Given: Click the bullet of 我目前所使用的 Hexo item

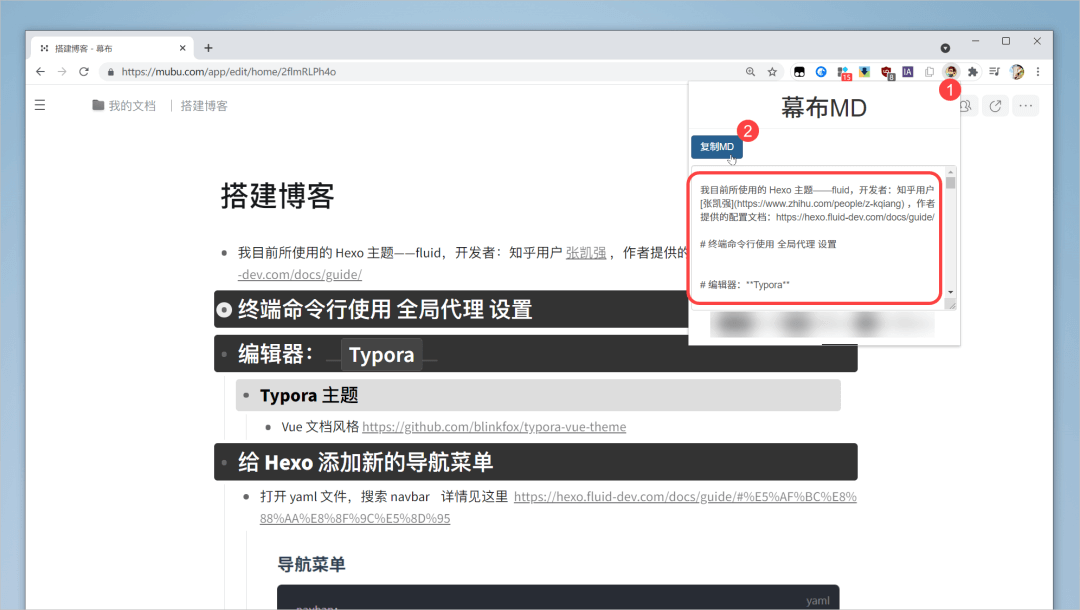Looking at the screenshot, I should (224, 253).
